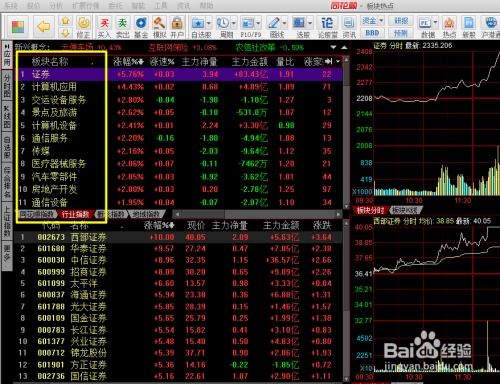Switch to the 行业指数 tab
Viewport: 500px width, 384px height.
[x=76, y=214]
